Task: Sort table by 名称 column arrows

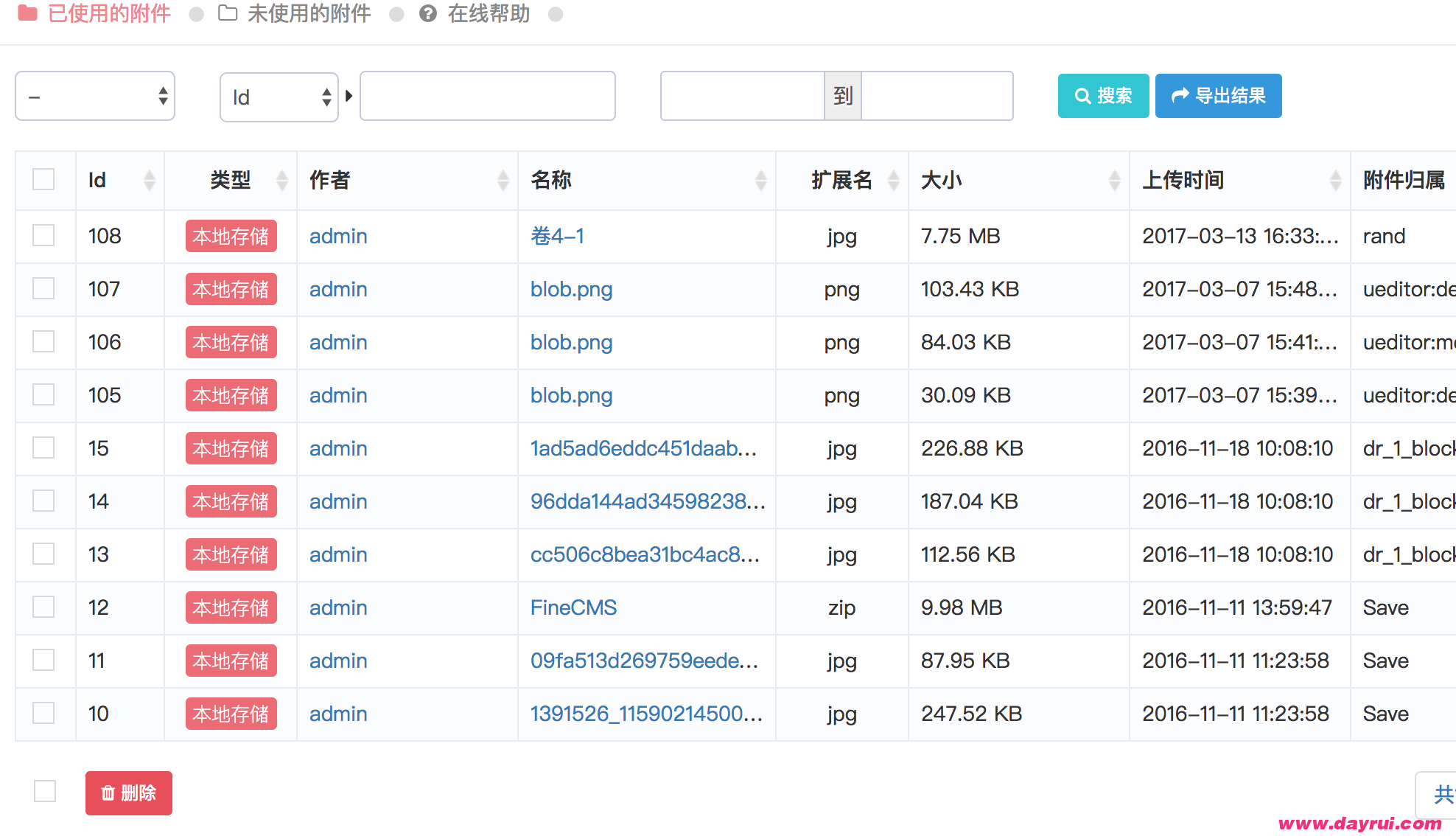Action: coord(761,181)
